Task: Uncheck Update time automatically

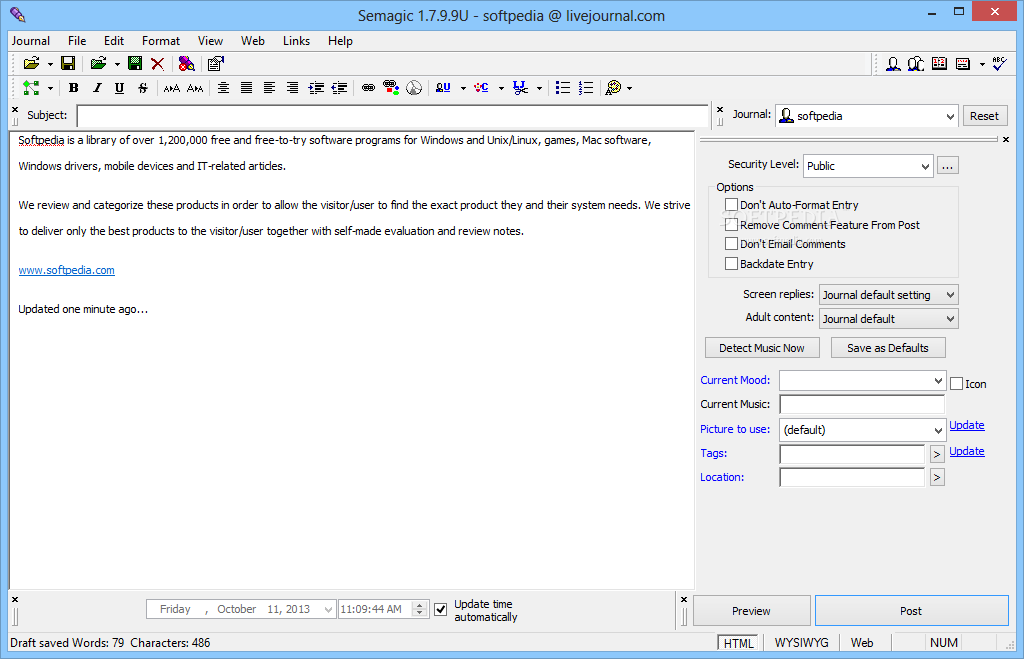Action: pos(441,609)
